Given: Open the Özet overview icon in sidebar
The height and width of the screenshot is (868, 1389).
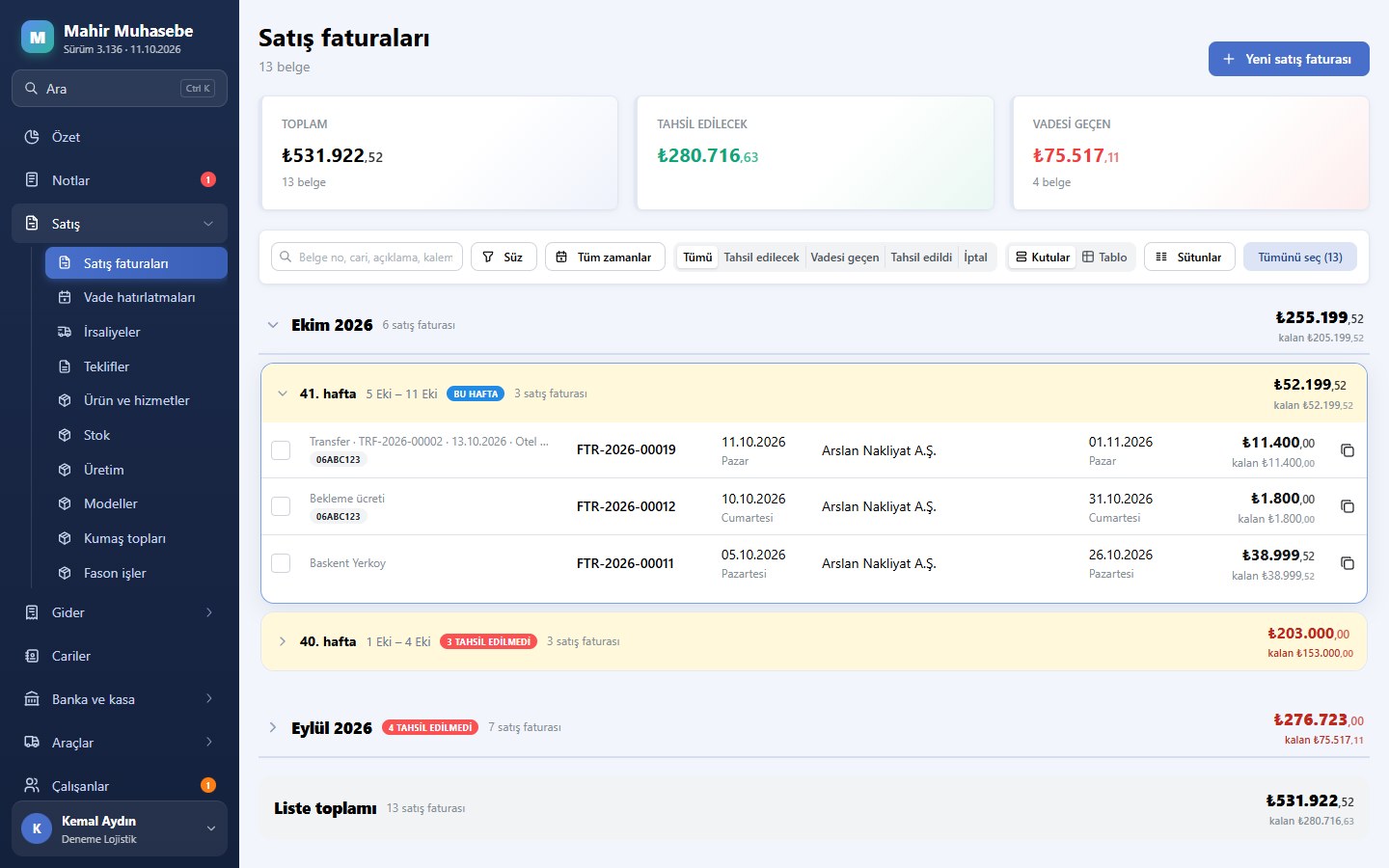Looking at the screenshot, I should tap(32, 137).
